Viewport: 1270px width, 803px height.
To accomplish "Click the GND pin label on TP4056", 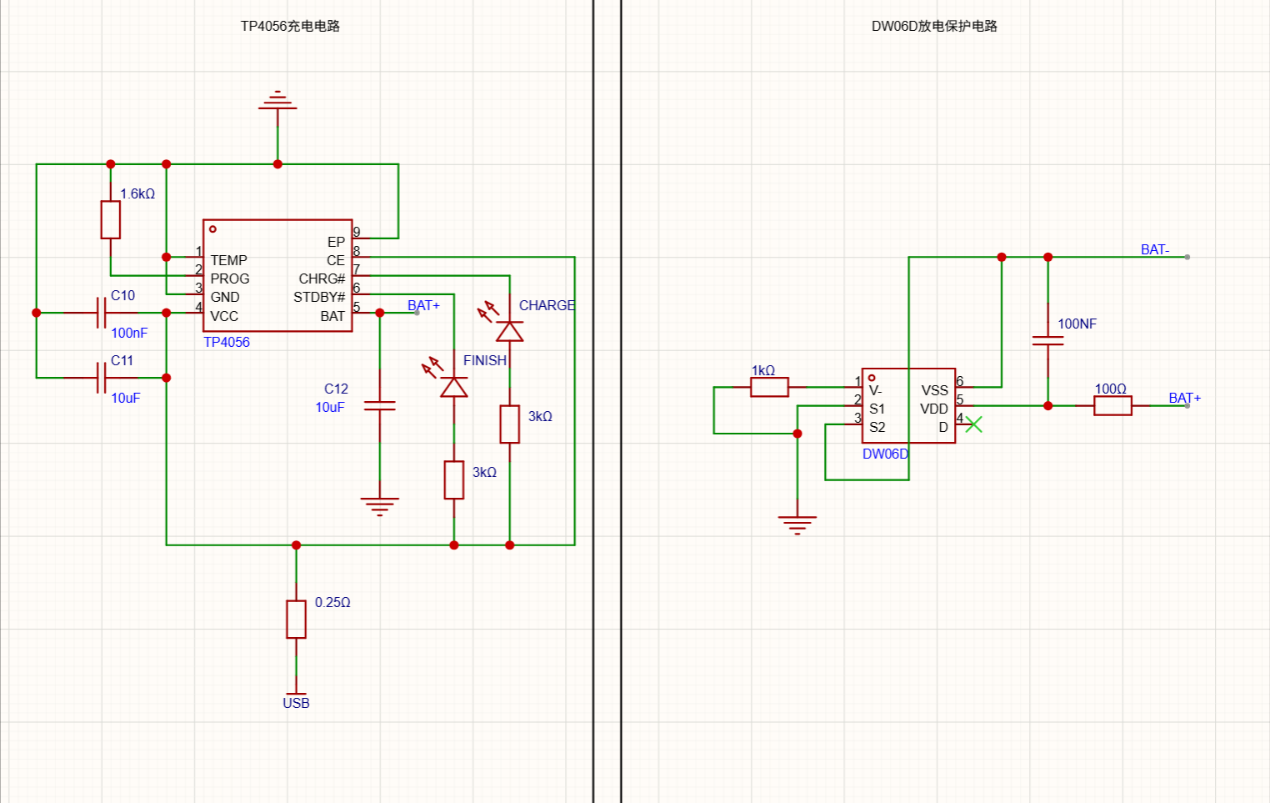I will click(x=225, y=297).
